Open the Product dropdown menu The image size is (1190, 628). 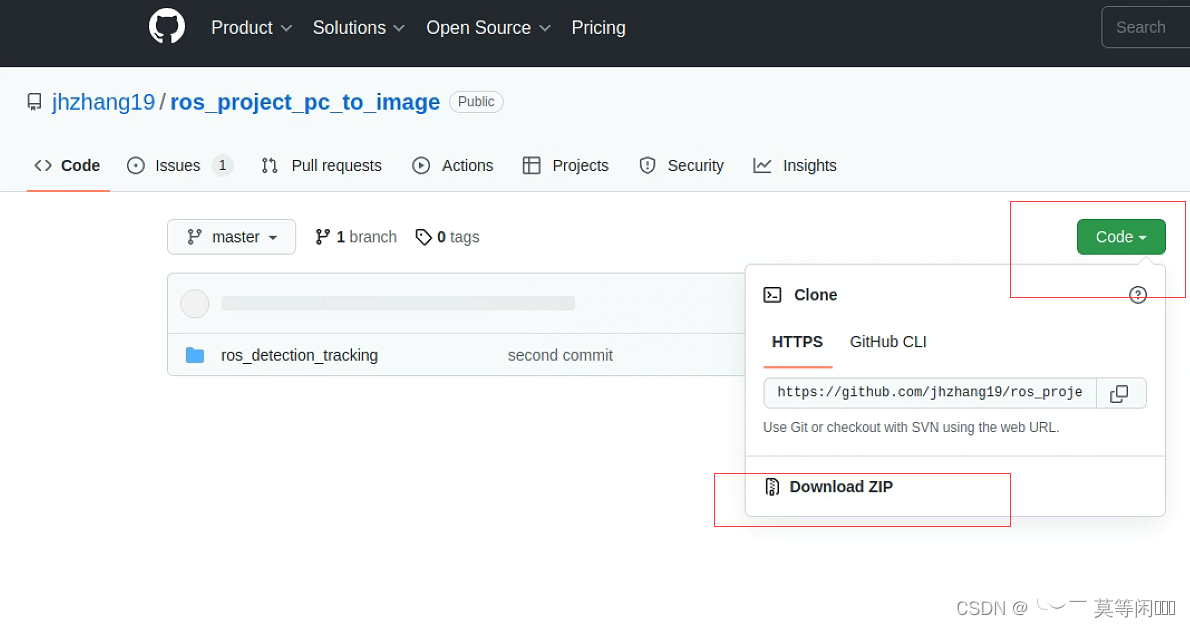(251, 27)
